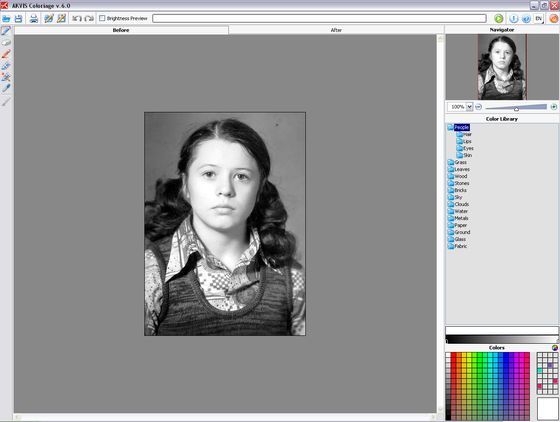560x422 pixels.
Task: Click the Navigator panel header
Action: [x=502, y=30]
